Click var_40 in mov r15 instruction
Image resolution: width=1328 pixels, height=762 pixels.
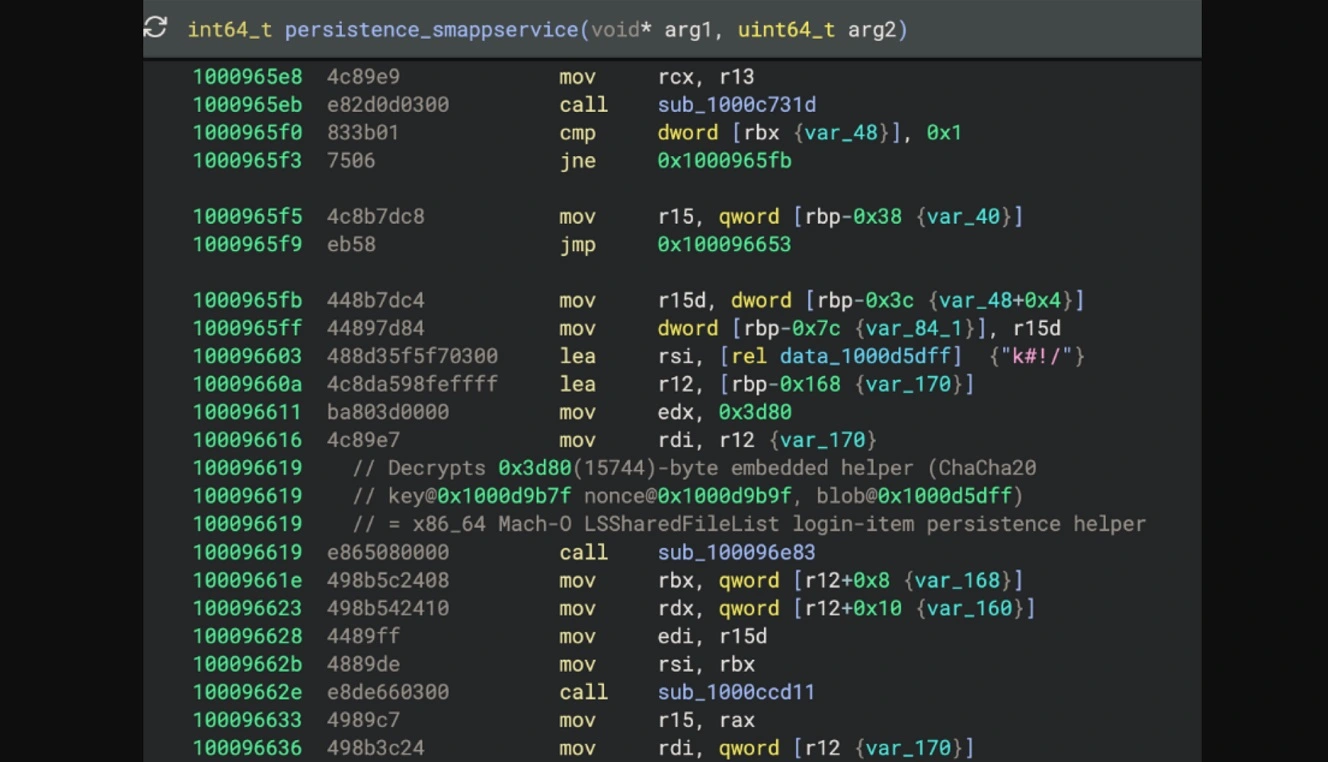point(963,217)
